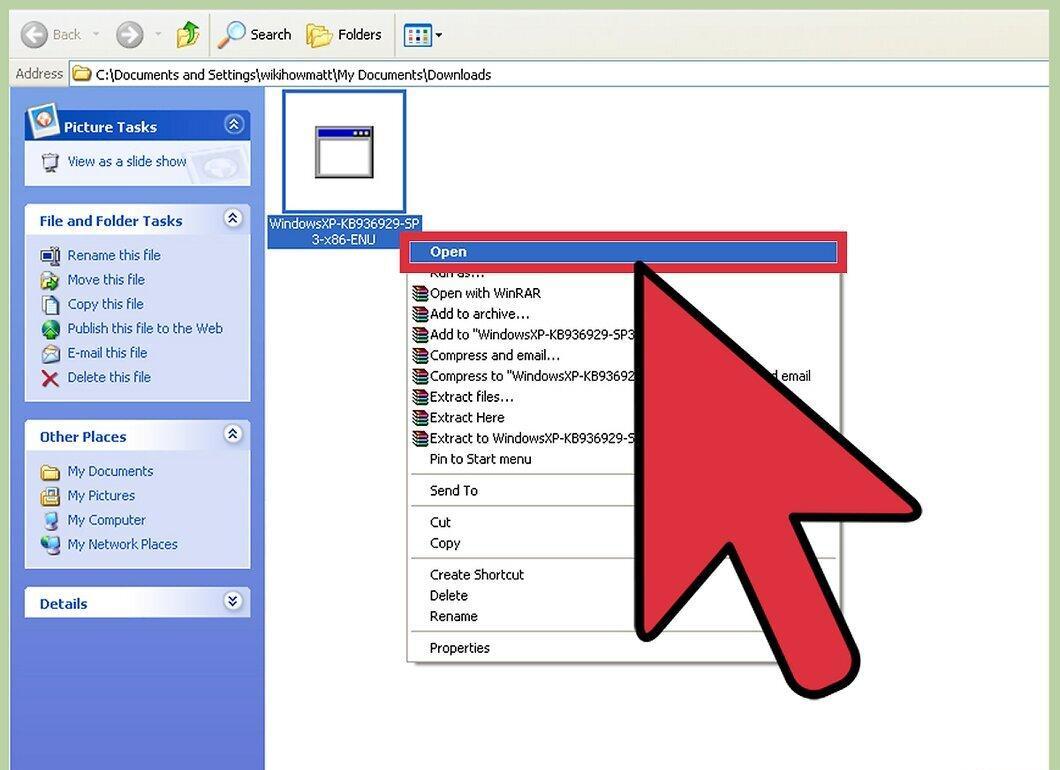Click the Forward arrow icon
Viewport: 1060px width, 770px height.
click(x=129, y=34)
